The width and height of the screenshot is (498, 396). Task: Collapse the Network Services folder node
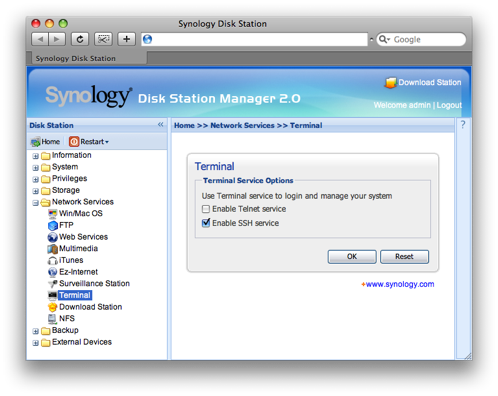[36, 203]
